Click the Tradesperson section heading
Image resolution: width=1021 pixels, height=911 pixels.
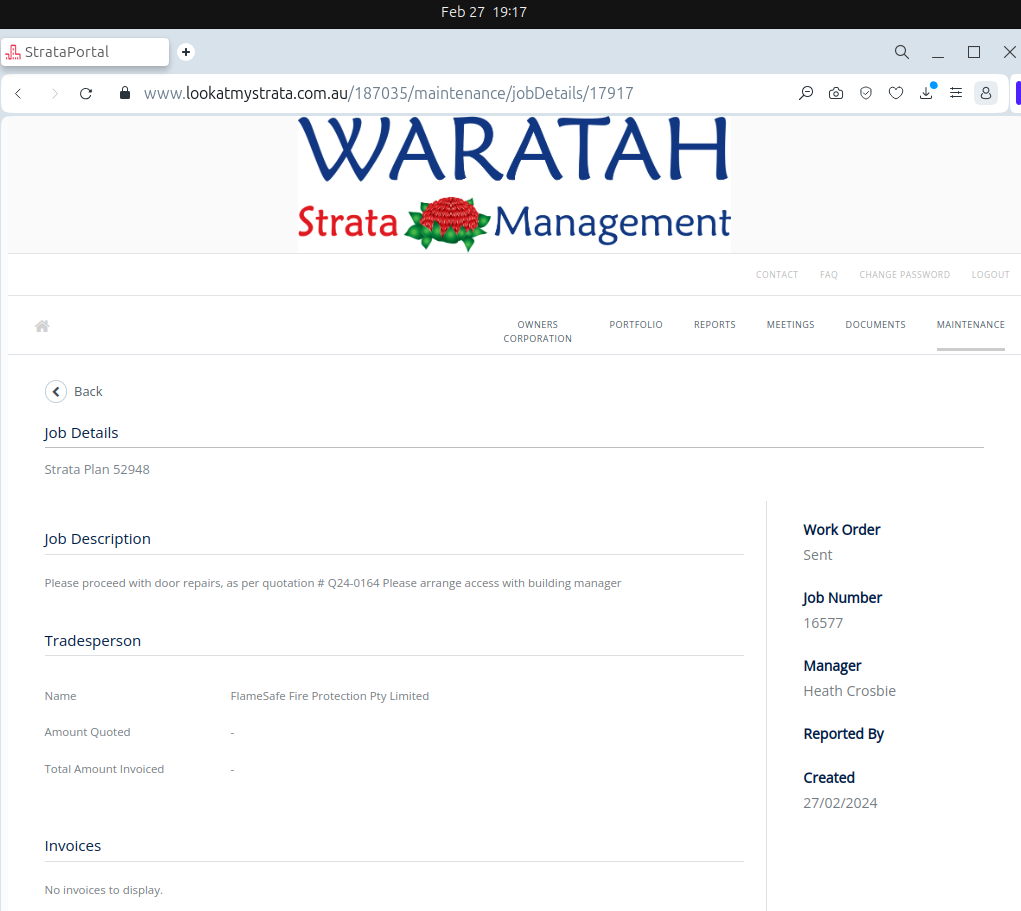pos(92,641)
